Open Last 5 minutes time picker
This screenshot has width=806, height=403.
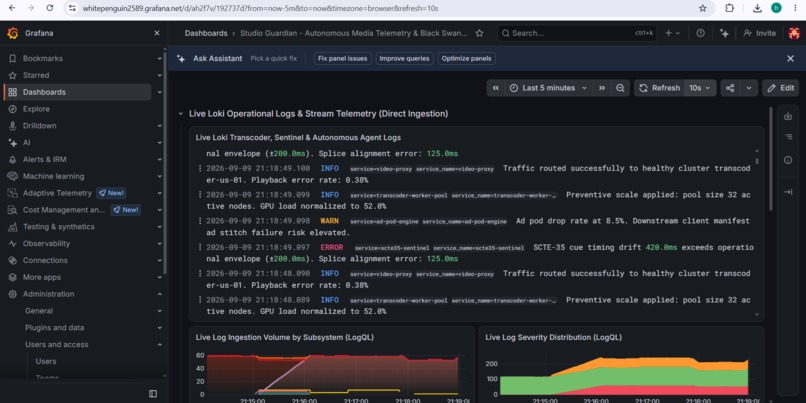click(x=548, y=88)
